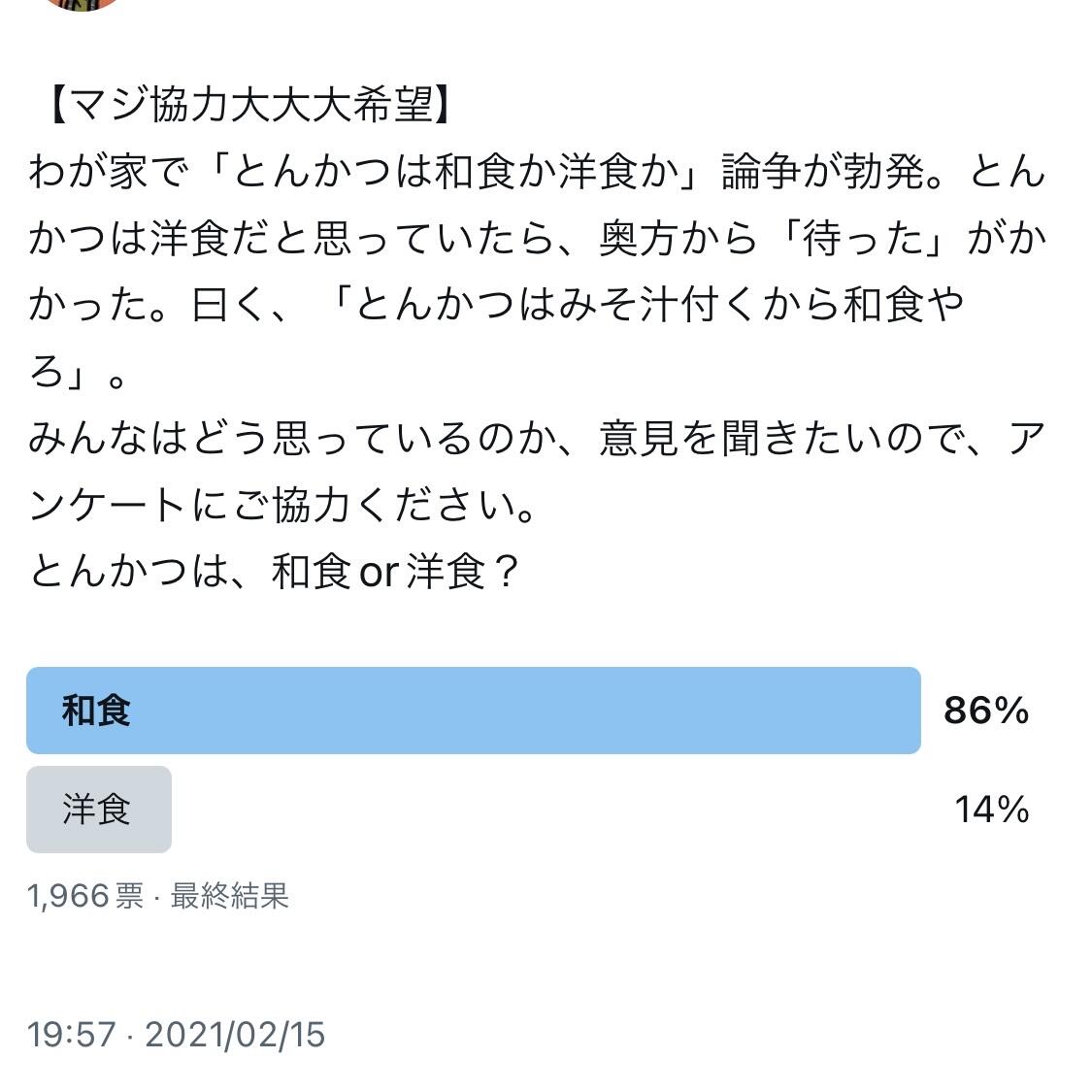Open the 1,966票 vote count

(85, 896)
